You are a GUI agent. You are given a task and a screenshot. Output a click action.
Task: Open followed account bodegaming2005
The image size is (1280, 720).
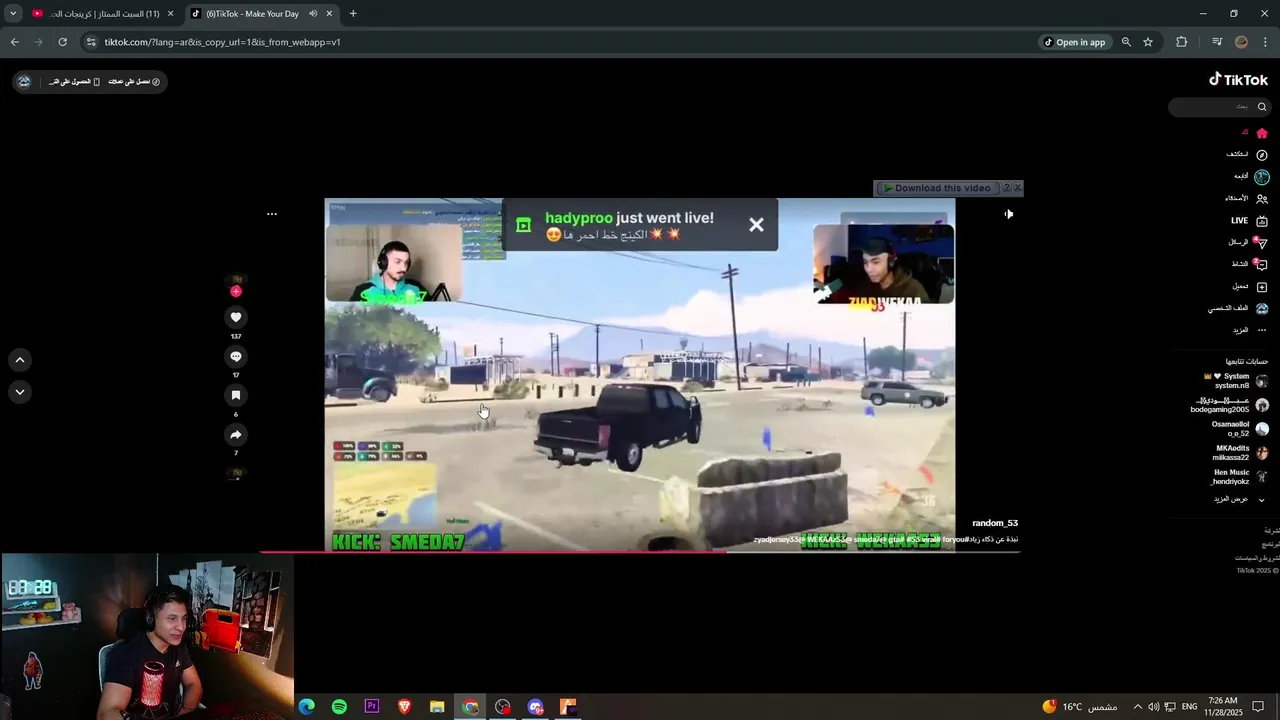tap(1230, 405)
